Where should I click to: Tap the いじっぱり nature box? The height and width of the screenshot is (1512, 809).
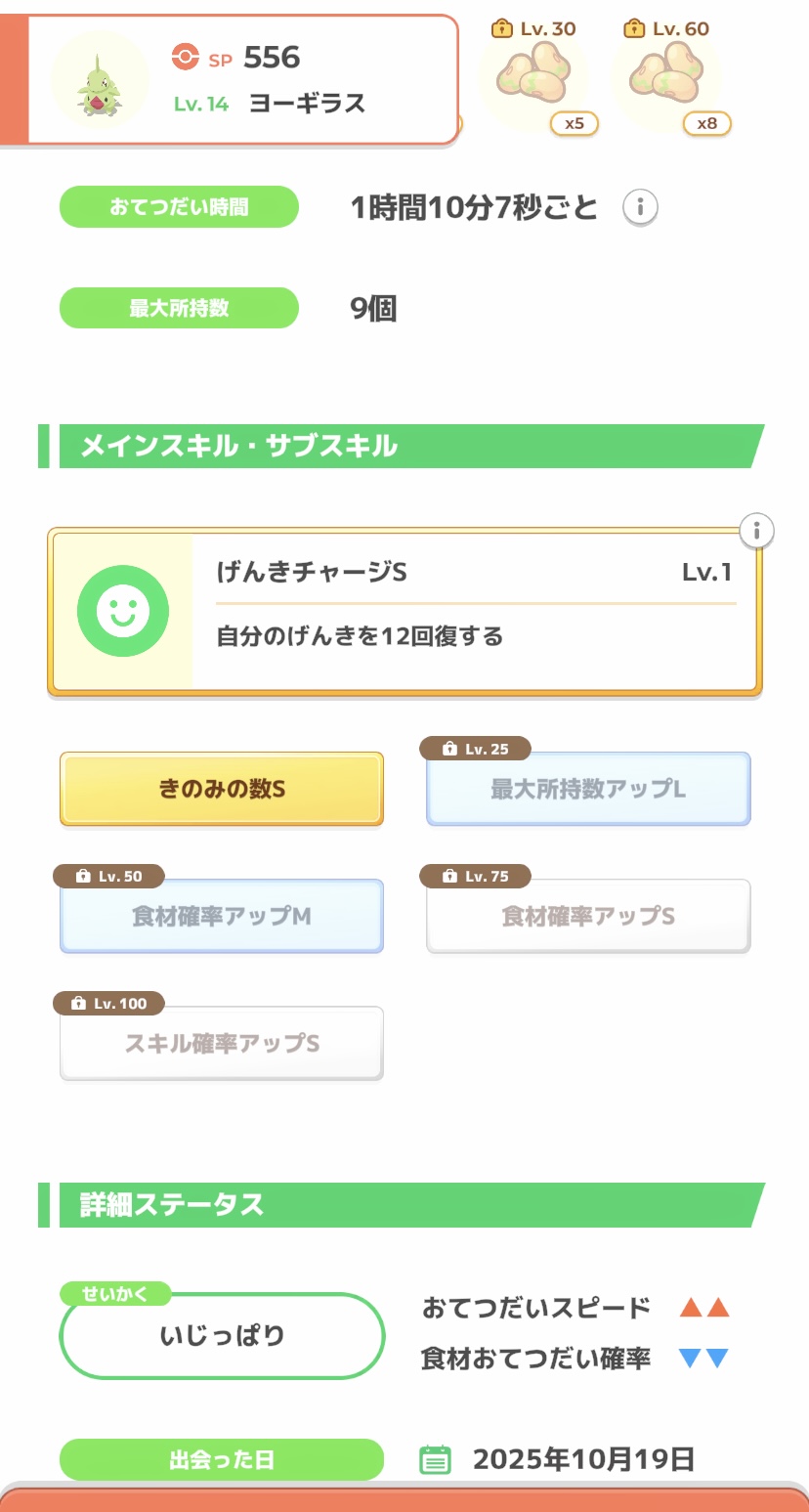(x=222, y=1336)
